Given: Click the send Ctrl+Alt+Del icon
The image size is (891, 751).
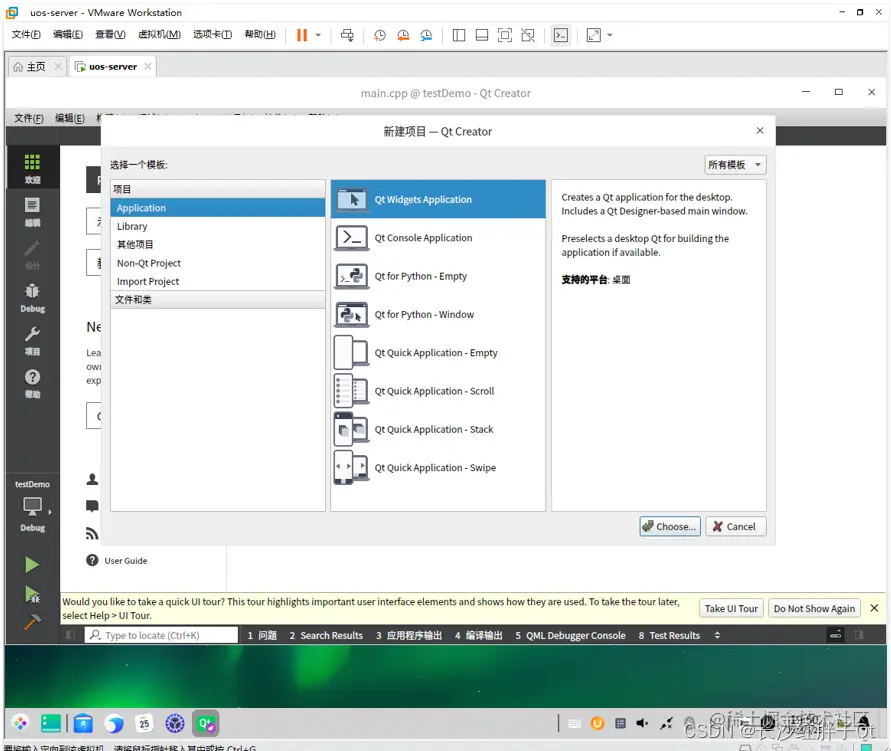Looking at the screenshot, I should click(x=347, y=35).
